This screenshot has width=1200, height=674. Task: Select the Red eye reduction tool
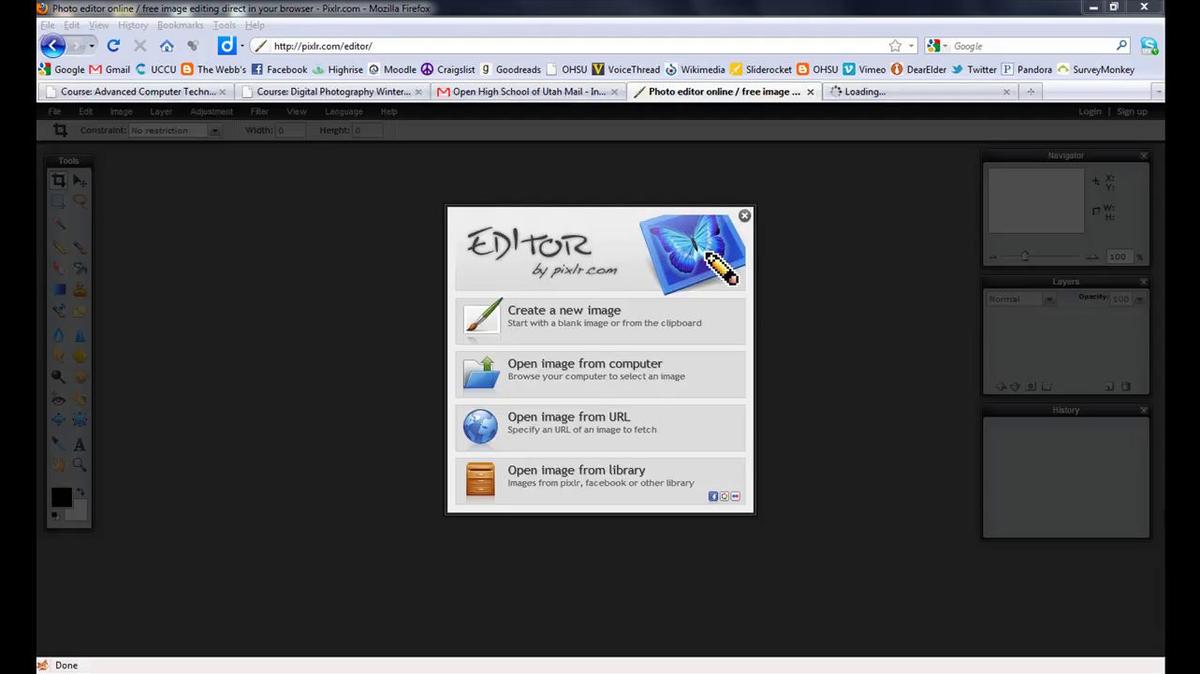(59, 399)
